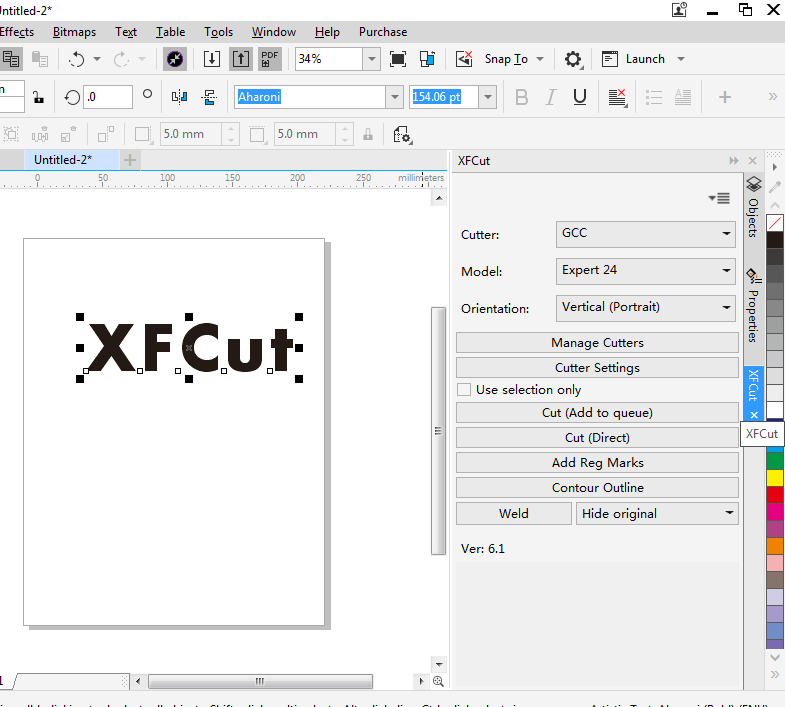Click Cut (Add to queue) button
The height and width of the screenshot is (707, 785).
(597, 413)
